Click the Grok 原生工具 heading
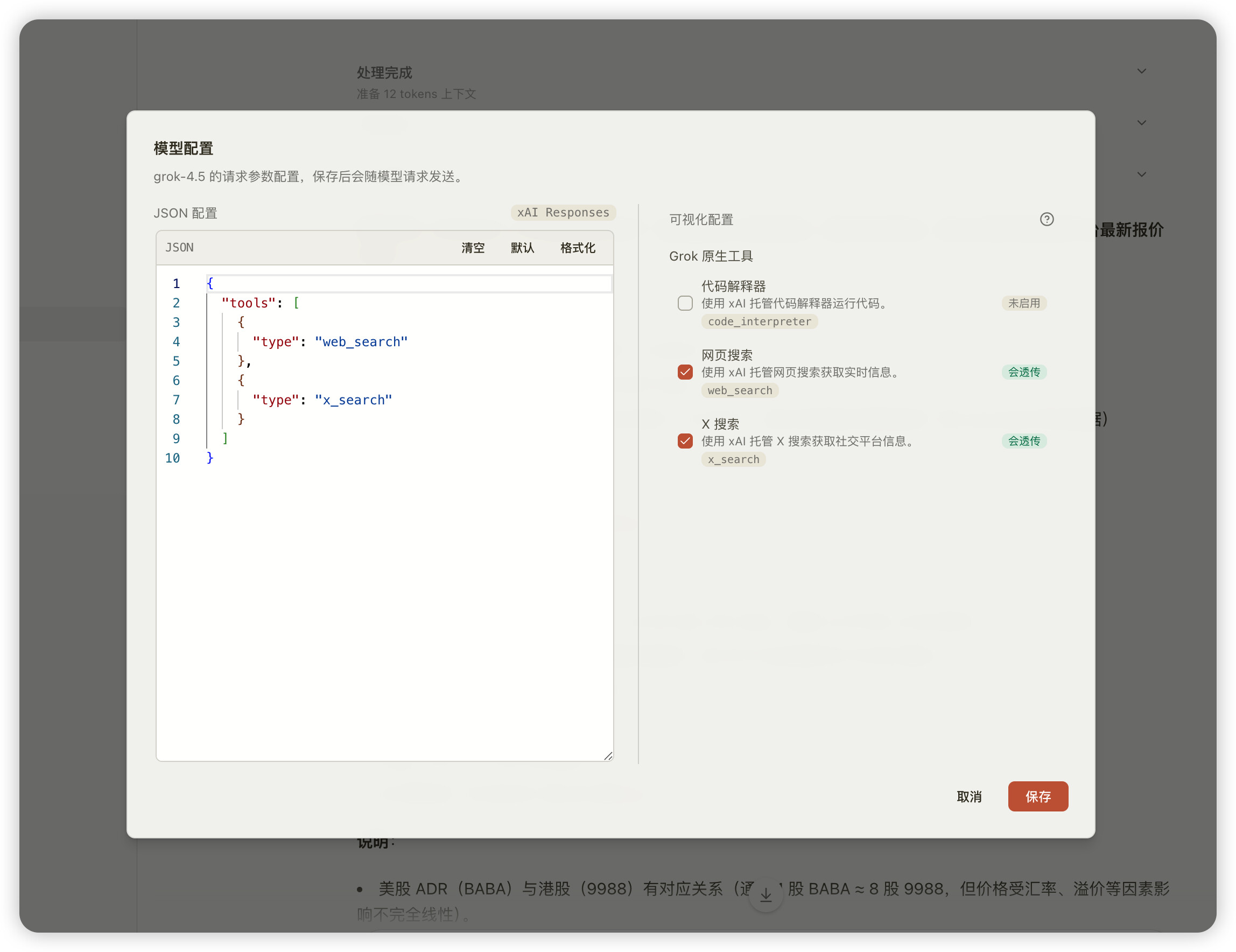Screen dimensions: 1236x952 [711, 256]
